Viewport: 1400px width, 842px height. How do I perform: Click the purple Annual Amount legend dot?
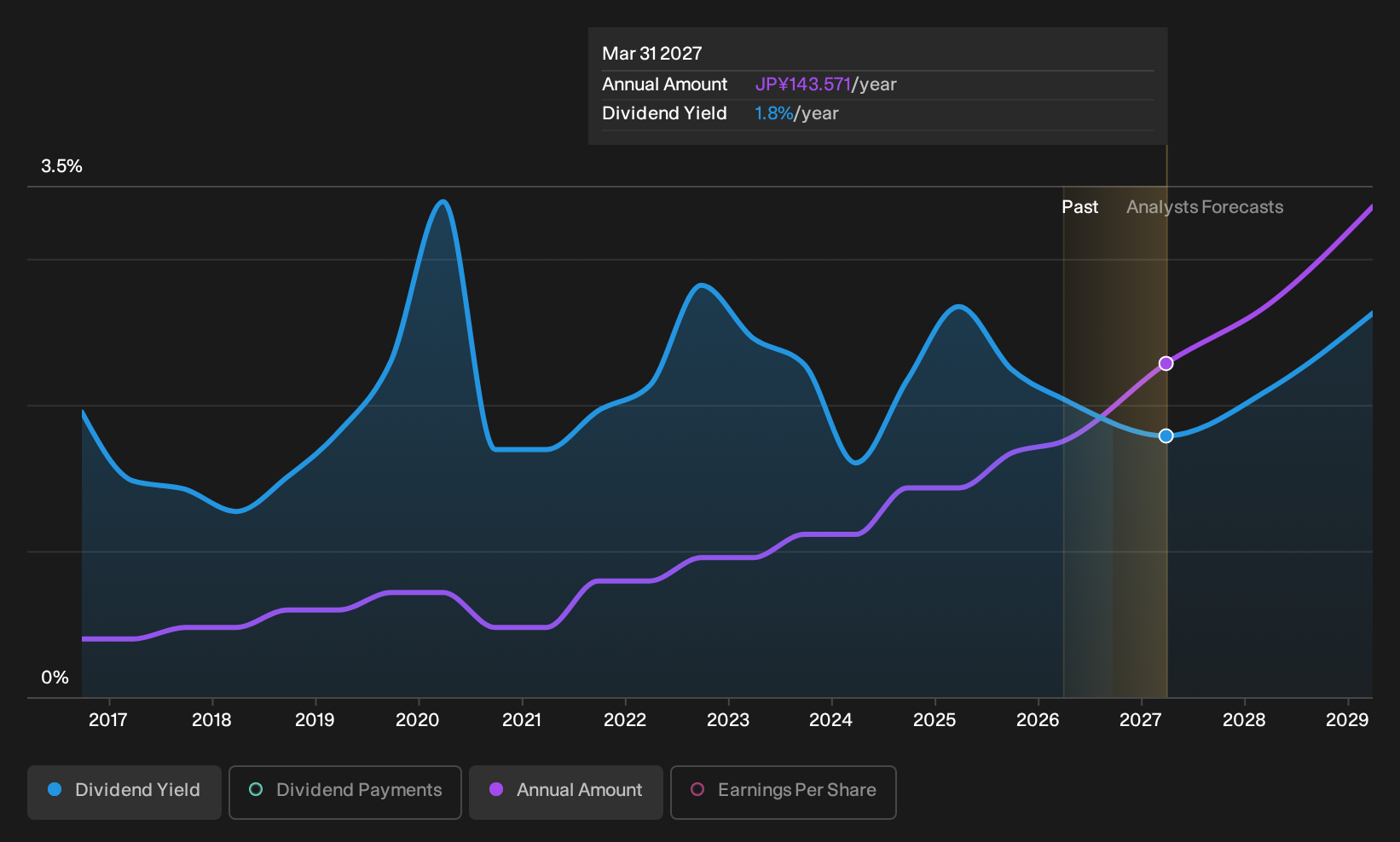click(x=496, y=789)
